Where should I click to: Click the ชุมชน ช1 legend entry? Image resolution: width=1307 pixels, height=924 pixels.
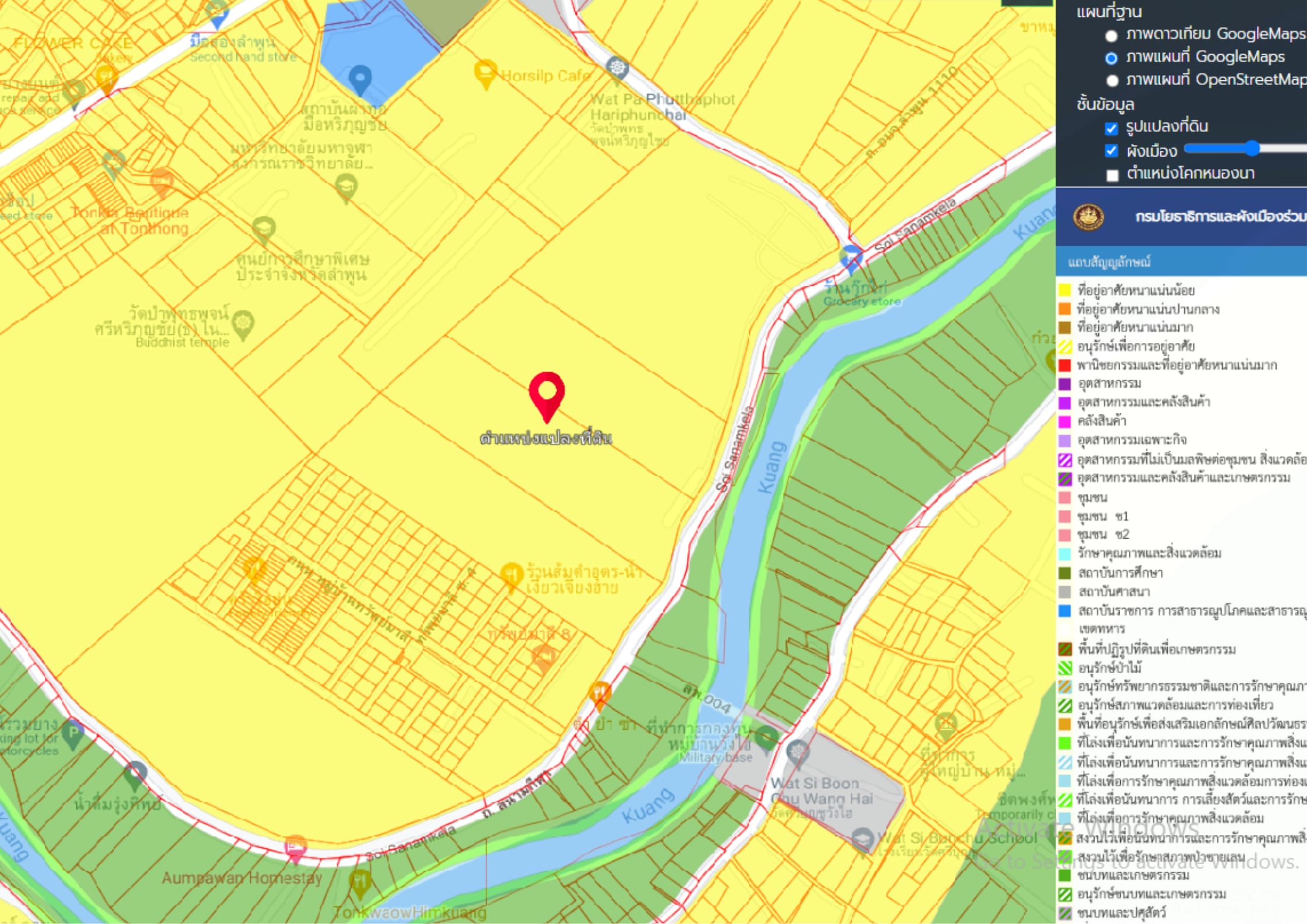(1103, 516)
